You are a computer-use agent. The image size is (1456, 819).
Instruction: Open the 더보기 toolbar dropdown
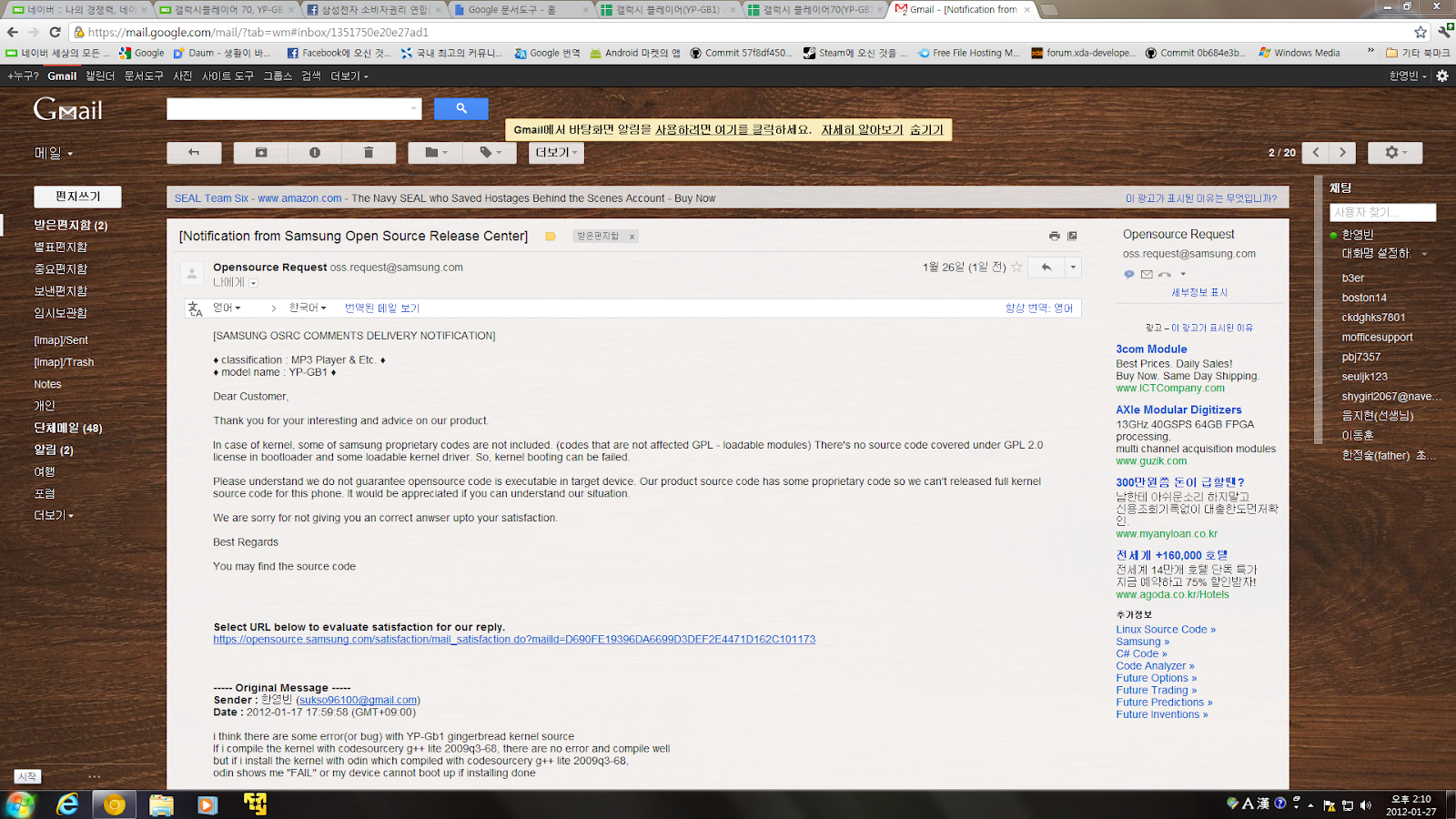coord(556,153)
